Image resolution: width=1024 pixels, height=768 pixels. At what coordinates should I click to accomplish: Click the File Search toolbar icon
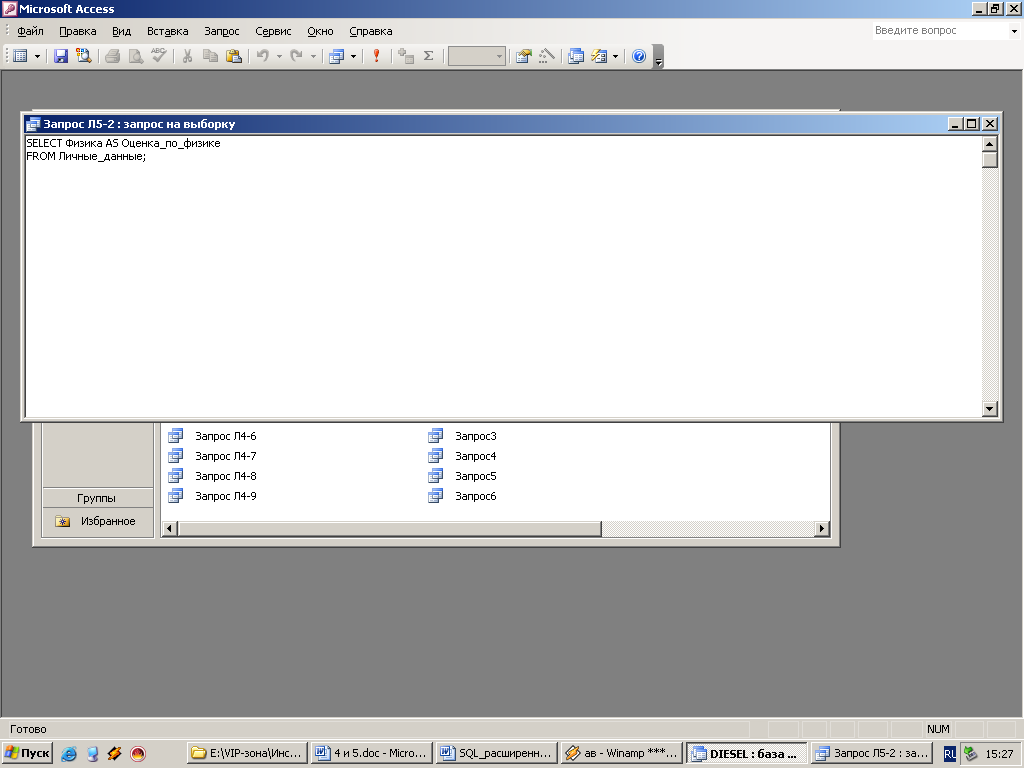pyautogui.click(x=84, y=56)
